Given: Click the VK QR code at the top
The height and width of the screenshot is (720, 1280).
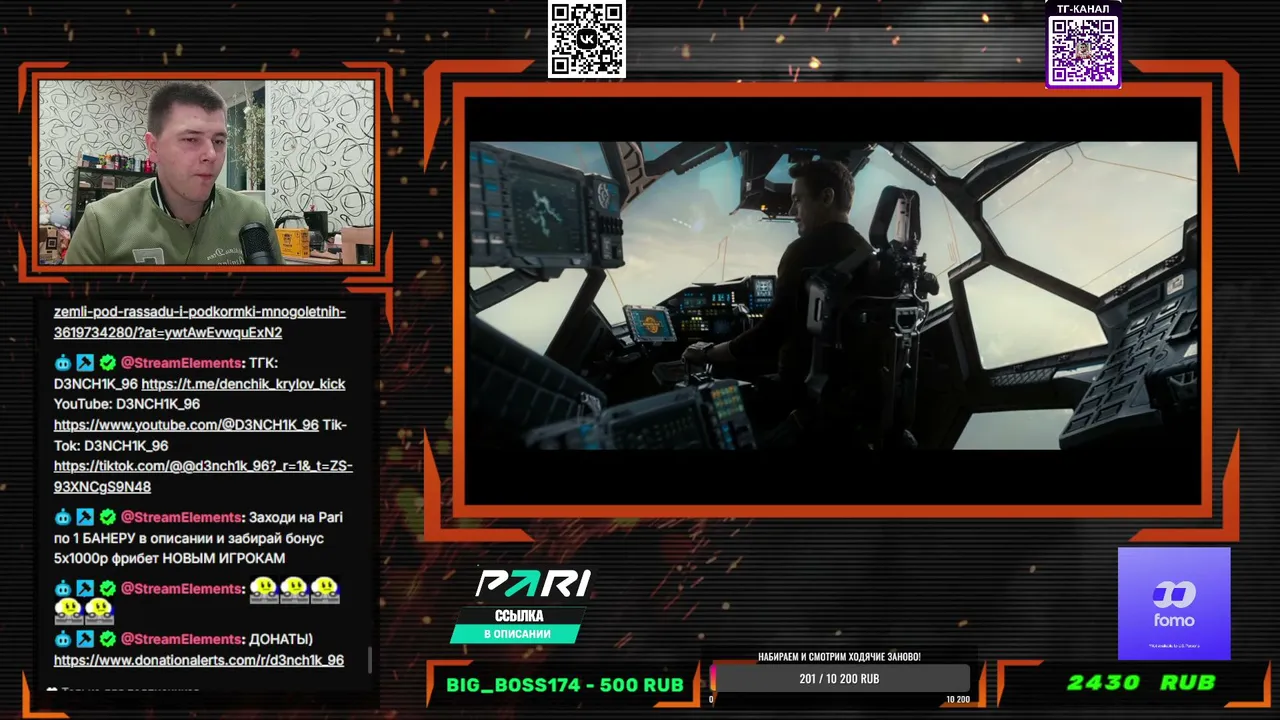Looking at the screenshot, I should point(587,39).
